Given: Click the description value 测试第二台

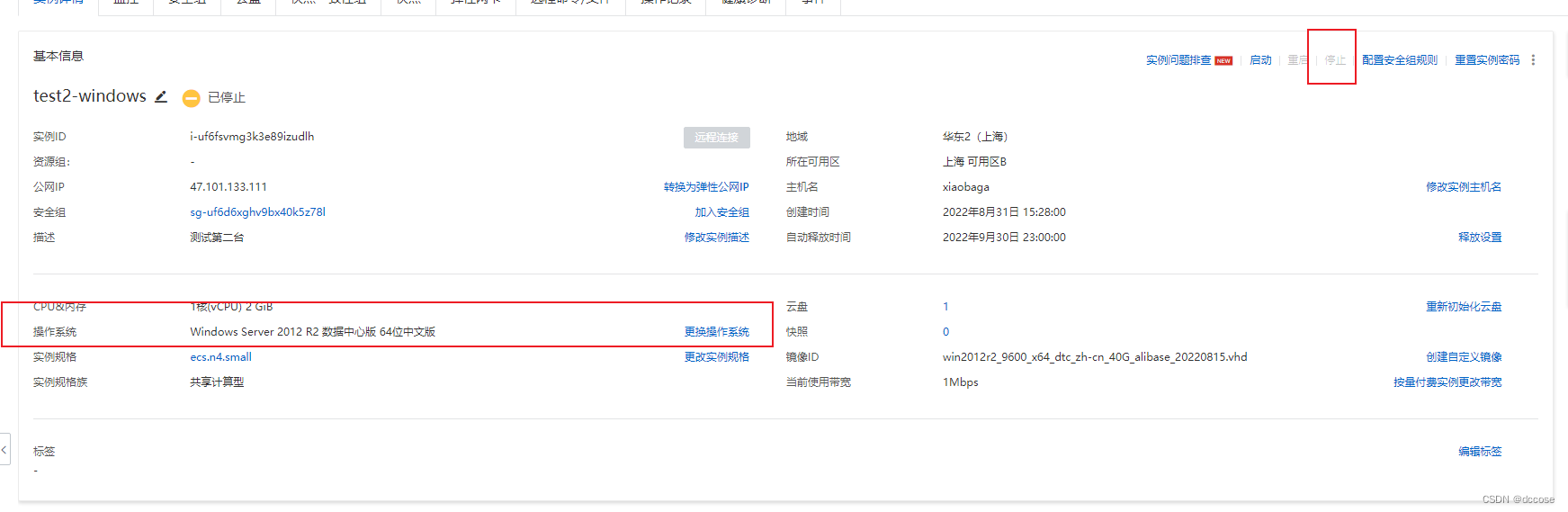Looking at the screenshot, I should tap(217, 238).
